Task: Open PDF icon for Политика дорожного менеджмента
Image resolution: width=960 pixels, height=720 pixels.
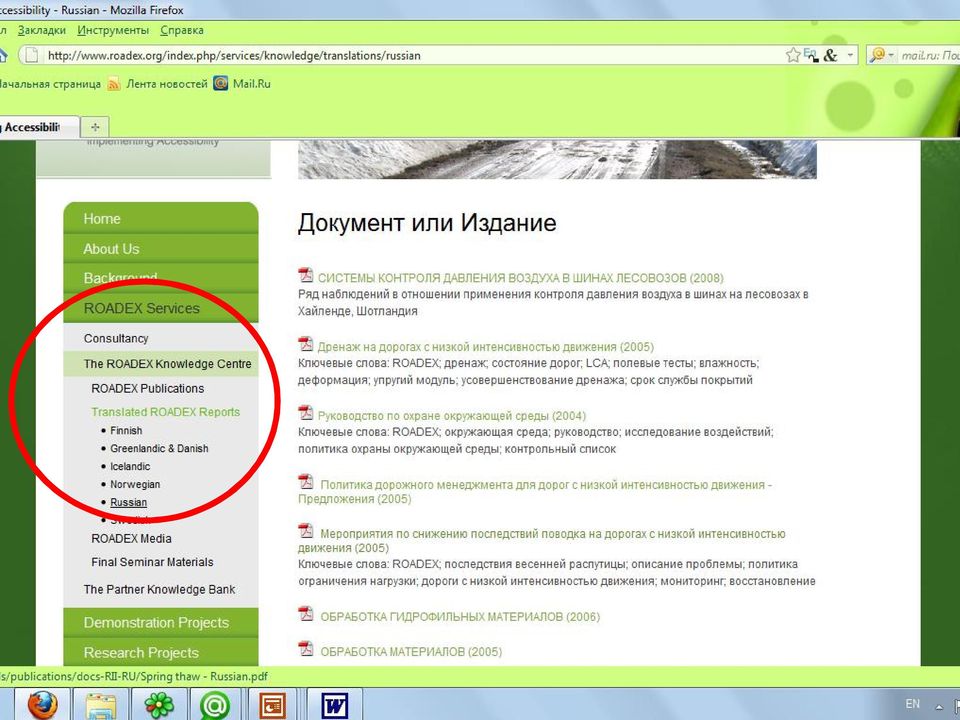Action: pyautogui.click(x=306, y=482)
